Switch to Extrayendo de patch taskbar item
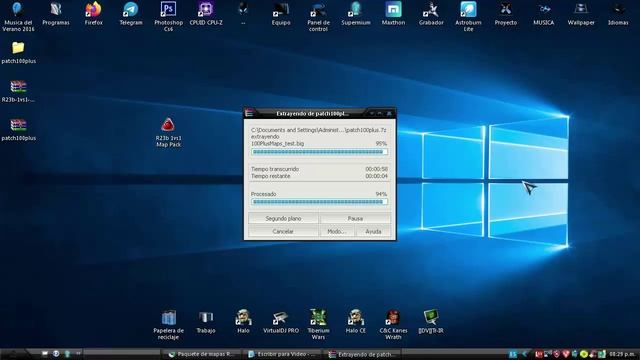This screenshot has width=640, height=360. coord(363,354)
